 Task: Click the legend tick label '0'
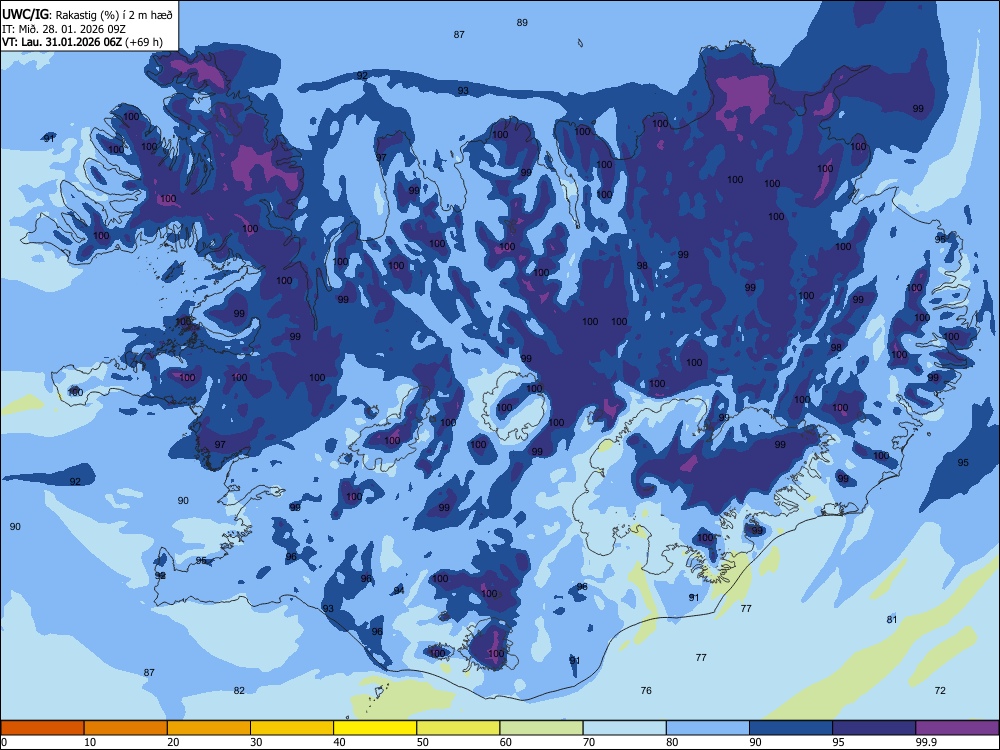(4, 742)
